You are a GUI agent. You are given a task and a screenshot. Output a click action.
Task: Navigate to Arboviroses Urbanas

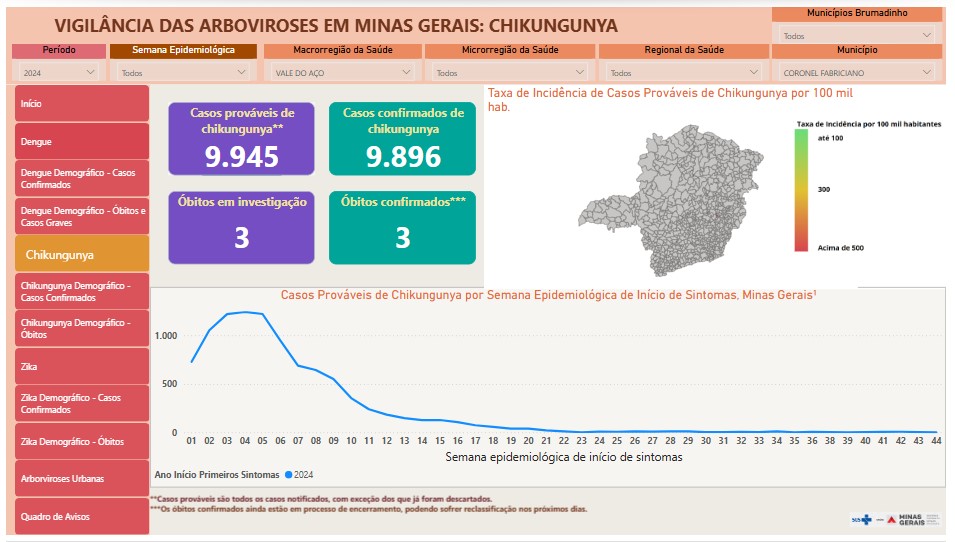pyautogui.click(x=82, y=479)
